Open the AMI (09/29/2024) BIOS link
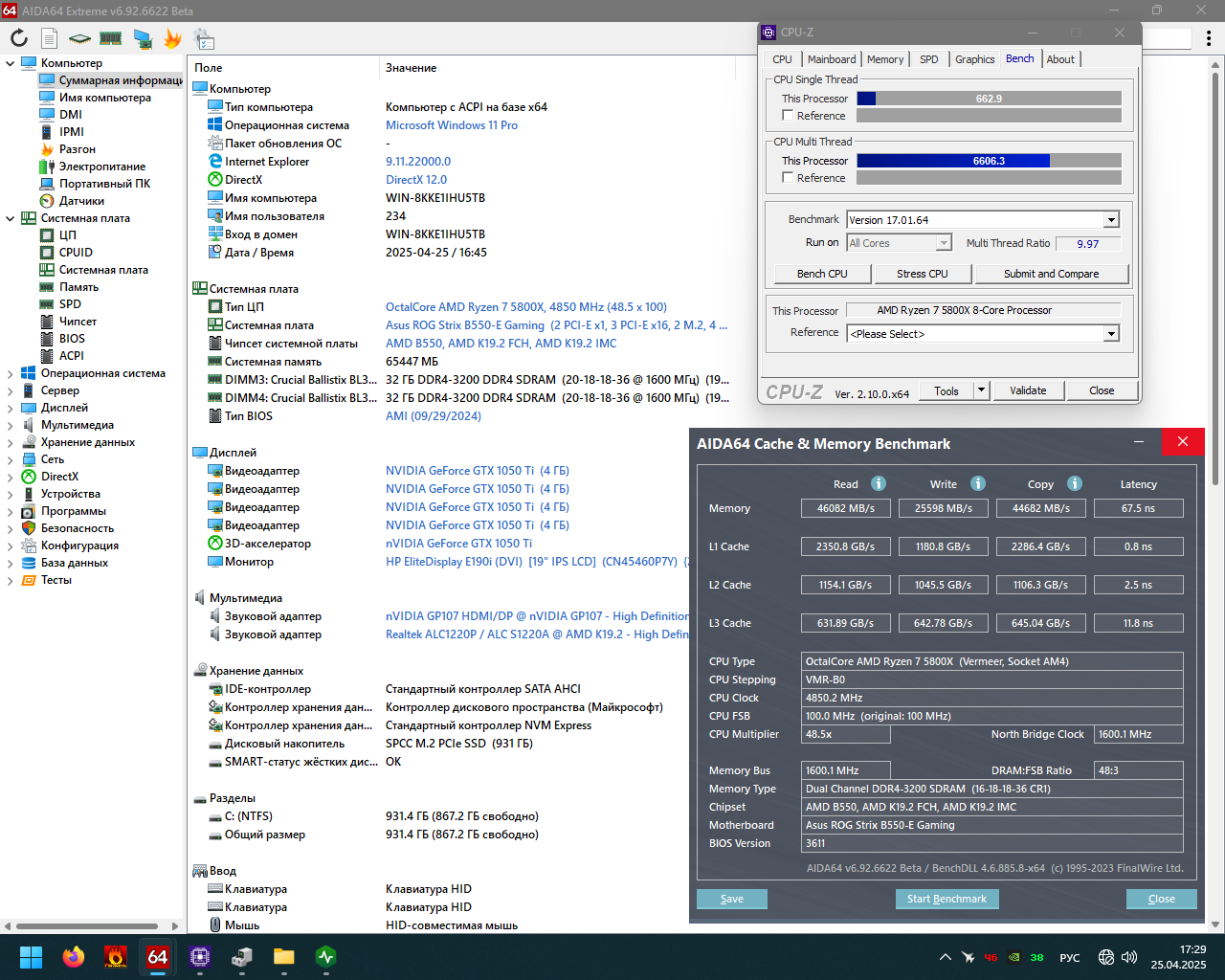This screenshot has height=980, width=1225. [434, 416]
